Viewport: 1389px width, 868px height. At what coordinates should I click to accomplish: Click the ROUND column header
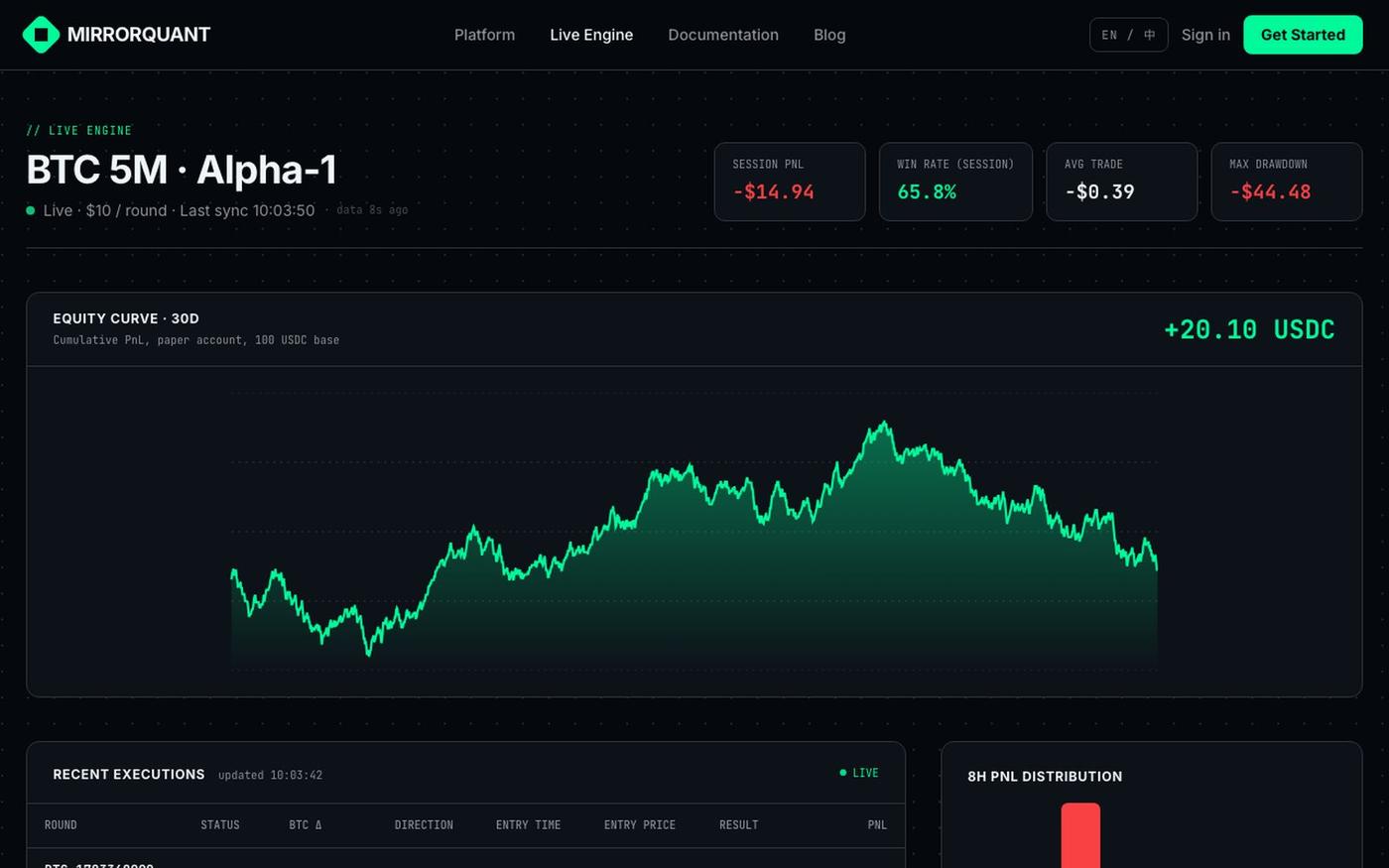coord(61,825)
